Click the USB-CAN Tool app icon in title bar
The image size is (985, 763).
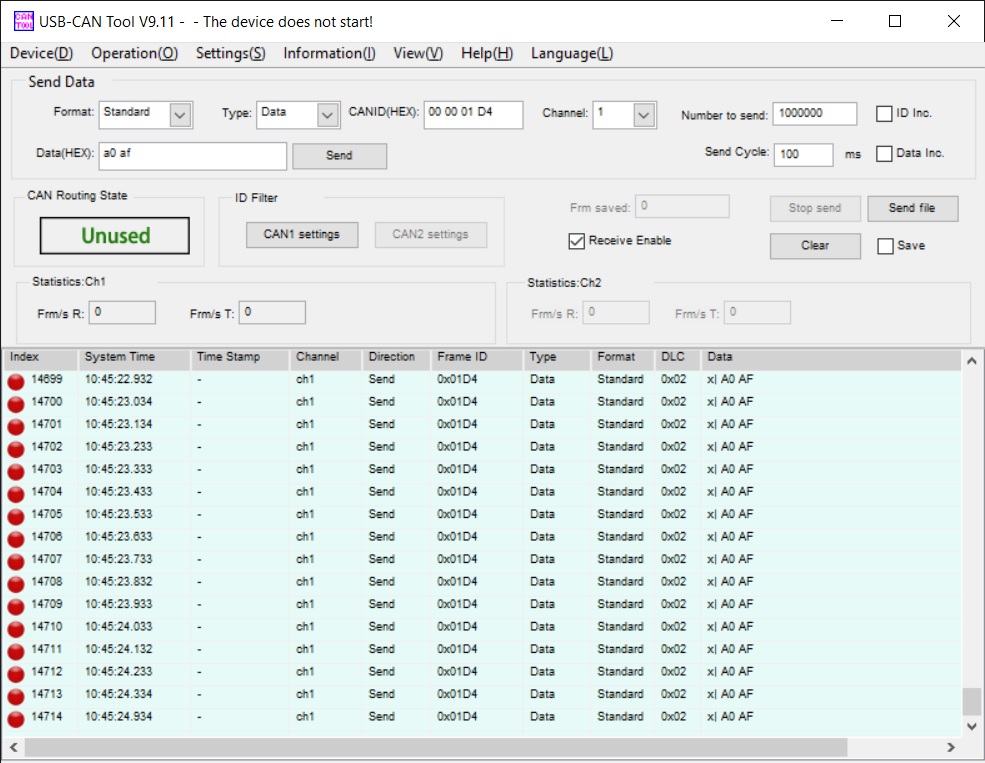(23, 21)
